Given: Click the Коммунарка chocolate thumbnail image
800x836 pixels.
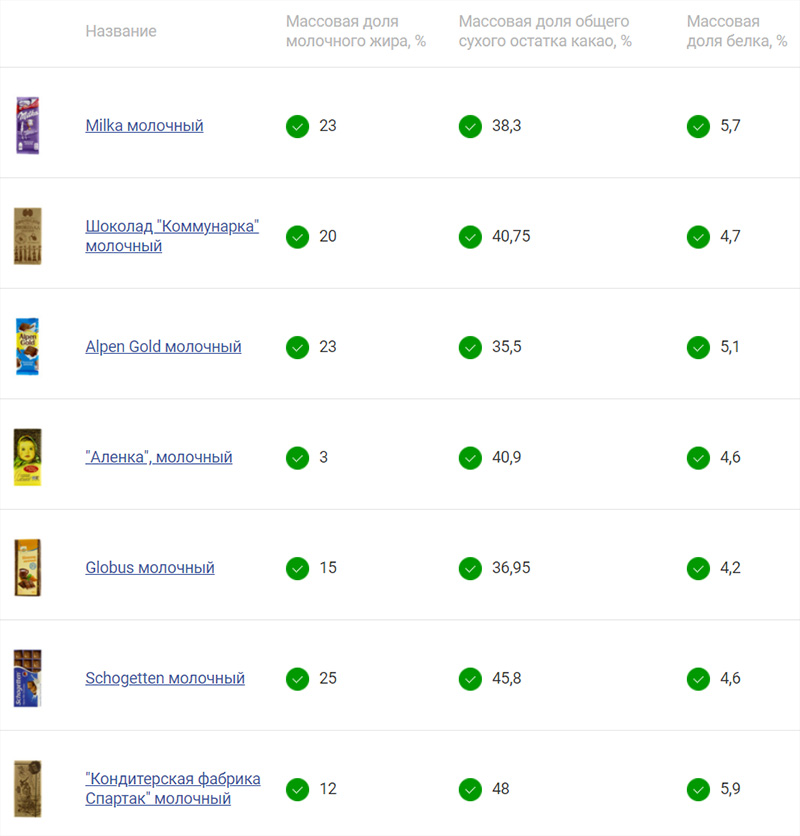Looking at the screenshot, I should point(28,236).
